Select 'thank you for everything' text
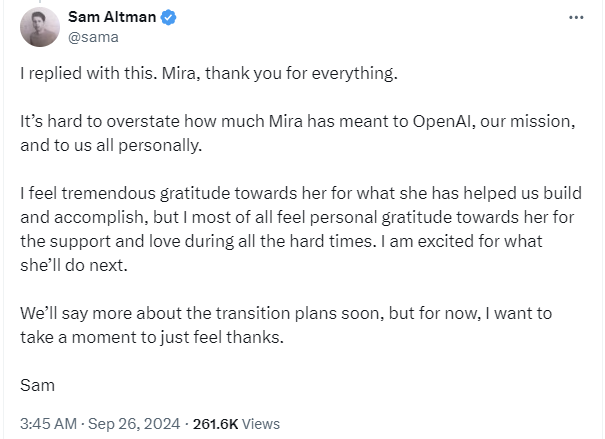605x439 pixels. 300,73
